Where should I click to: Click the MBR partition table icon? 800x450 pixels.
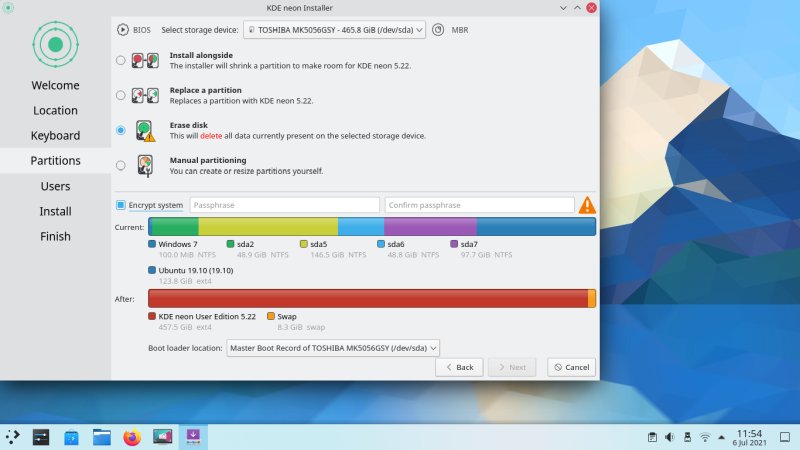tap(438, 30)
